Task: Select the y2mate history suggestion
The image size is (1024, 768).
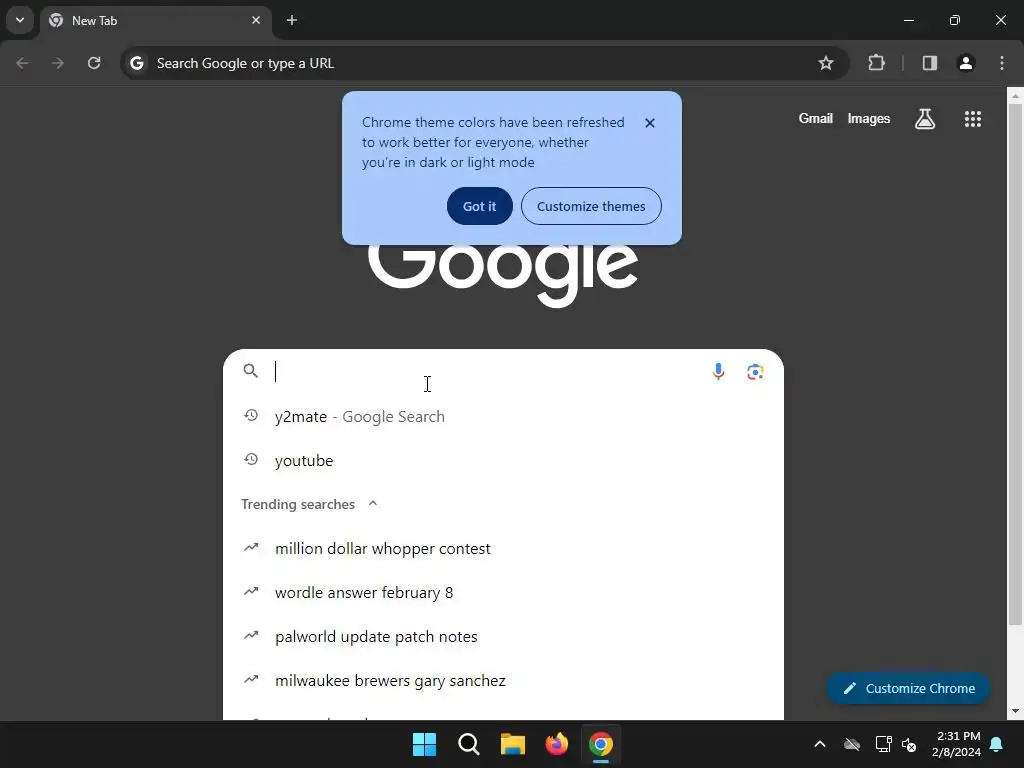Action: [x=503, y=417]
